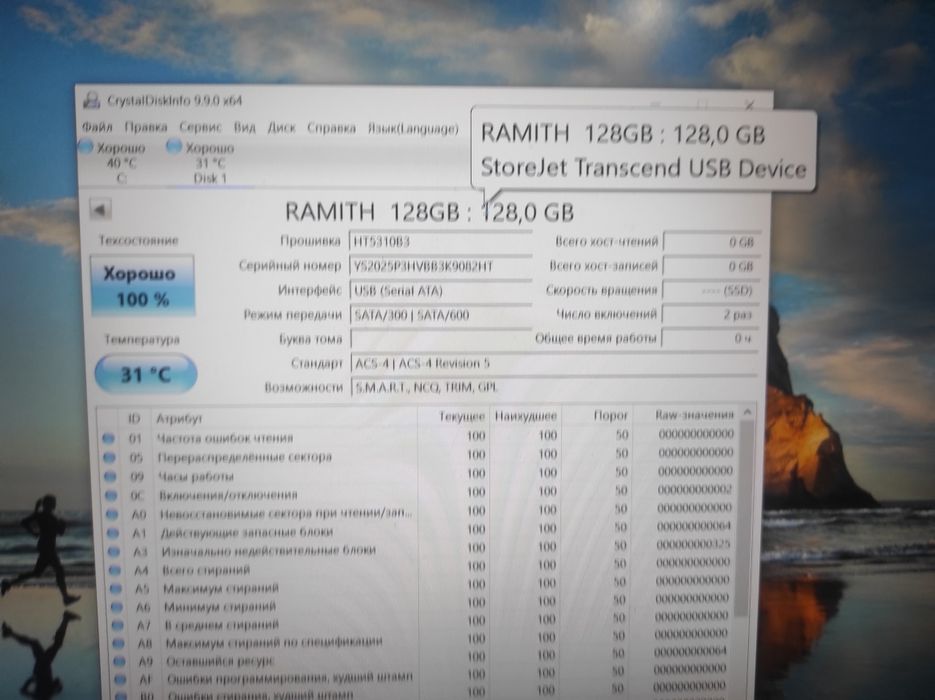This screenshot has height=700, width=935.
Task: Click the 31 °C temperature button
Action: (x=145, y=374)
